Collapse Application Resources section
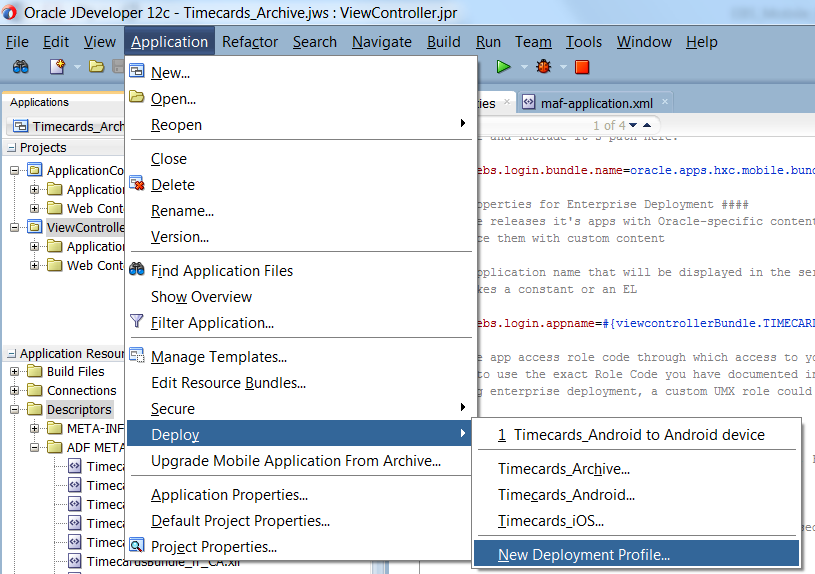 point(11,354)
